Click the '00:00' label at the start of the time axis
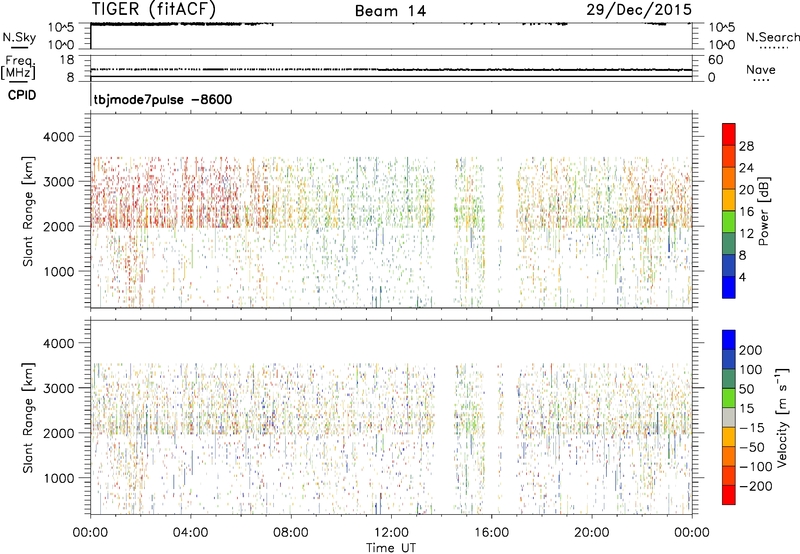The image size is (800, 554). tap(90, 533)
